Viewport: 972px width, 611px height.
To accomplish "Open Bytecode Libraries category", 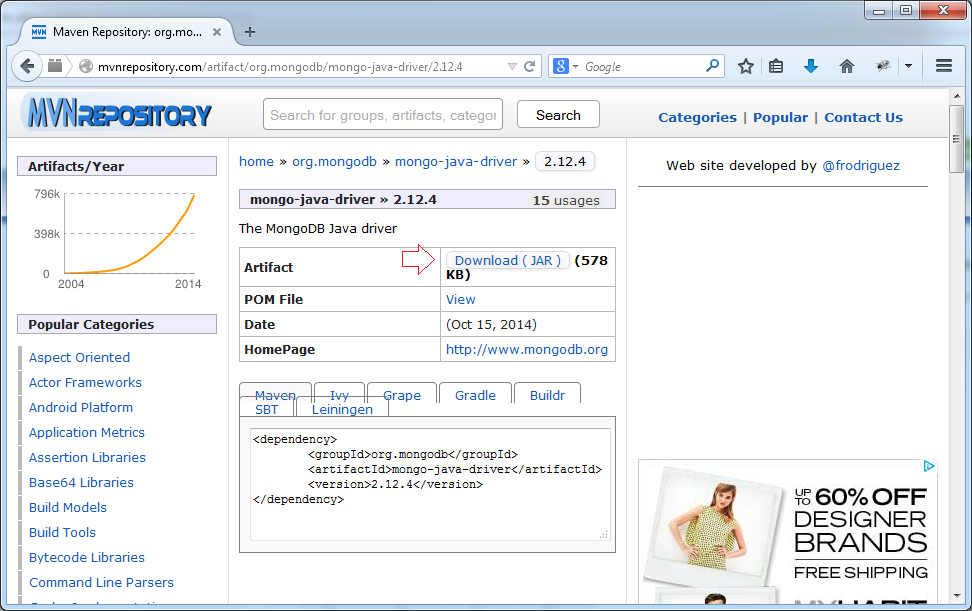I will [x=87, y=557].
